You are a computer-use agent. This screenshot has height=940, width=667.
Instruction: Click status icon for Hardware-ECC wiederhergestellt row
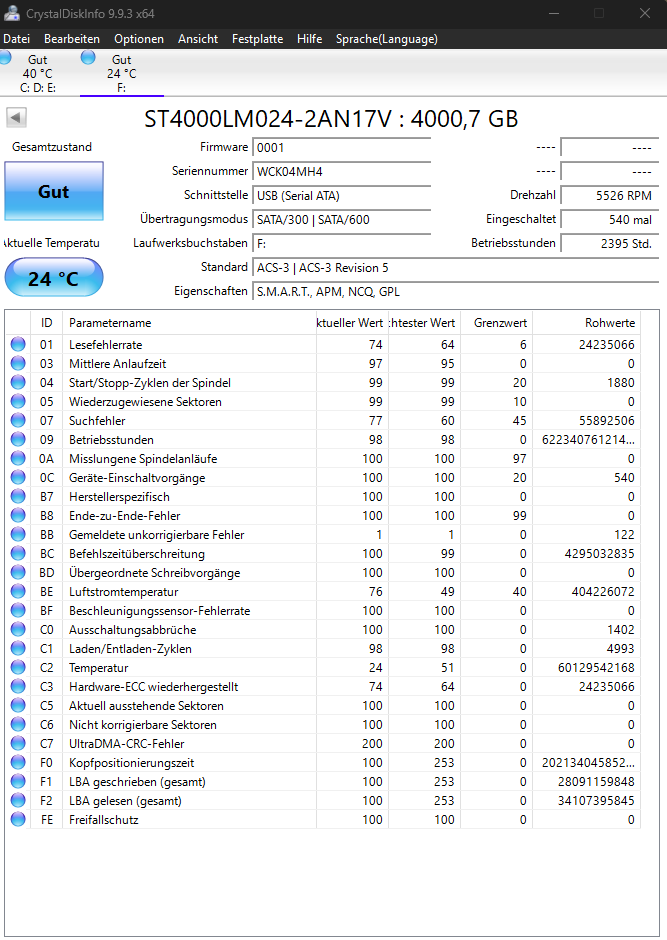point(18,686)
